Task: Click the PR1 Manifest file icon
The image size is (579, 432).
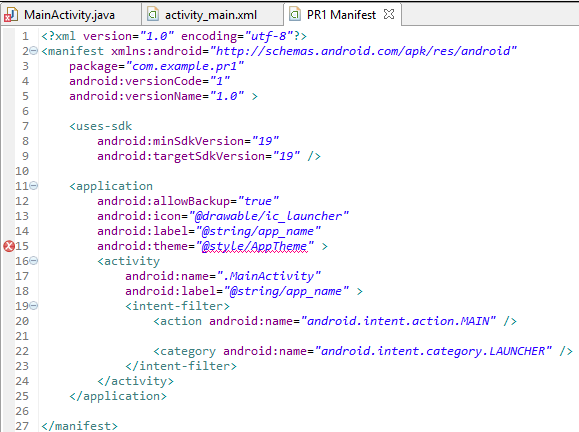Action: click(x=295, y=14)
